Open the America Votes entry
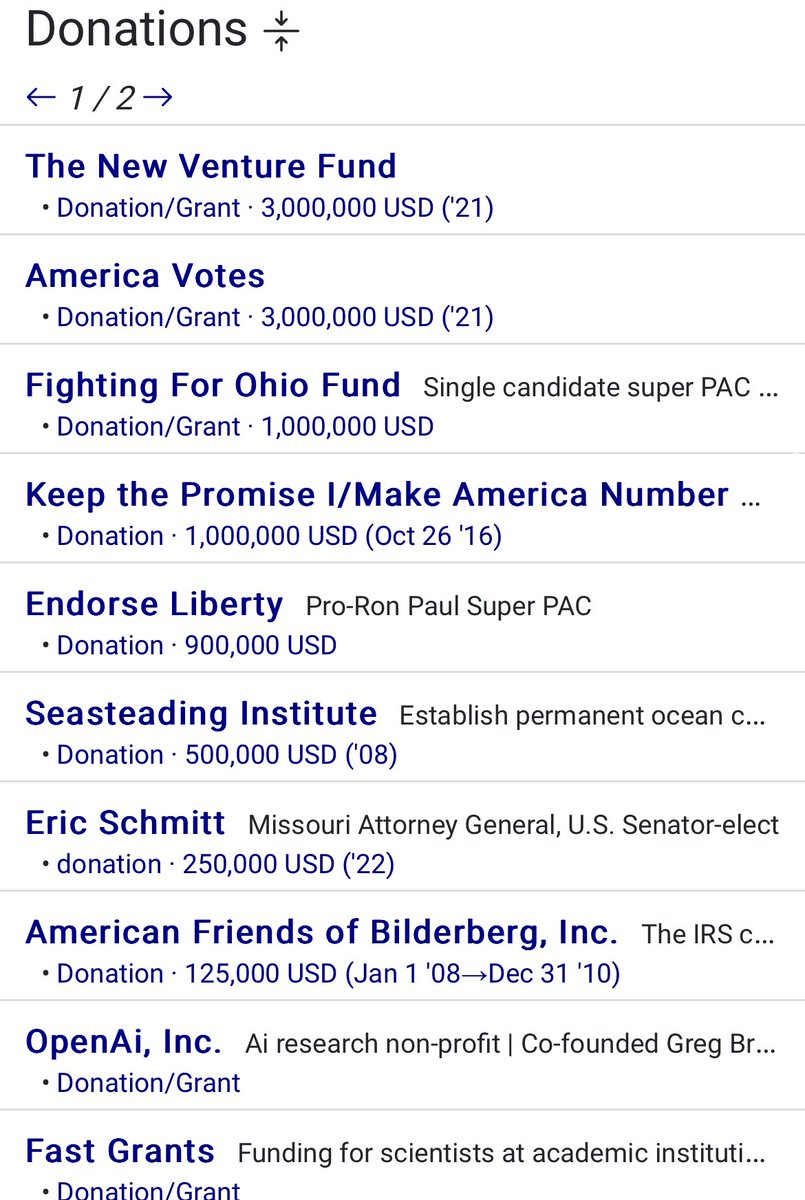The height and width of the screenshot is (1200, 805). click(145, 276)
